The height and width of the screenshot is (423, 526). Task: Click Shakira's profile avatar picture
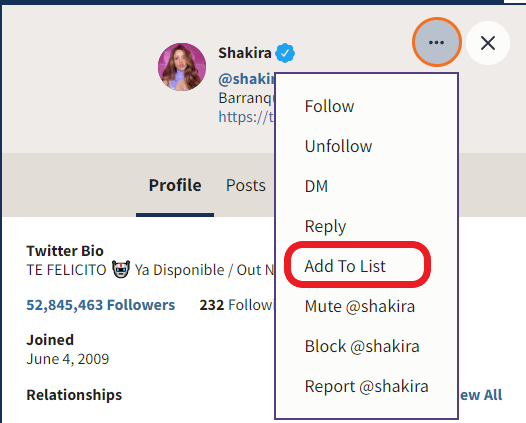[182, 67]
